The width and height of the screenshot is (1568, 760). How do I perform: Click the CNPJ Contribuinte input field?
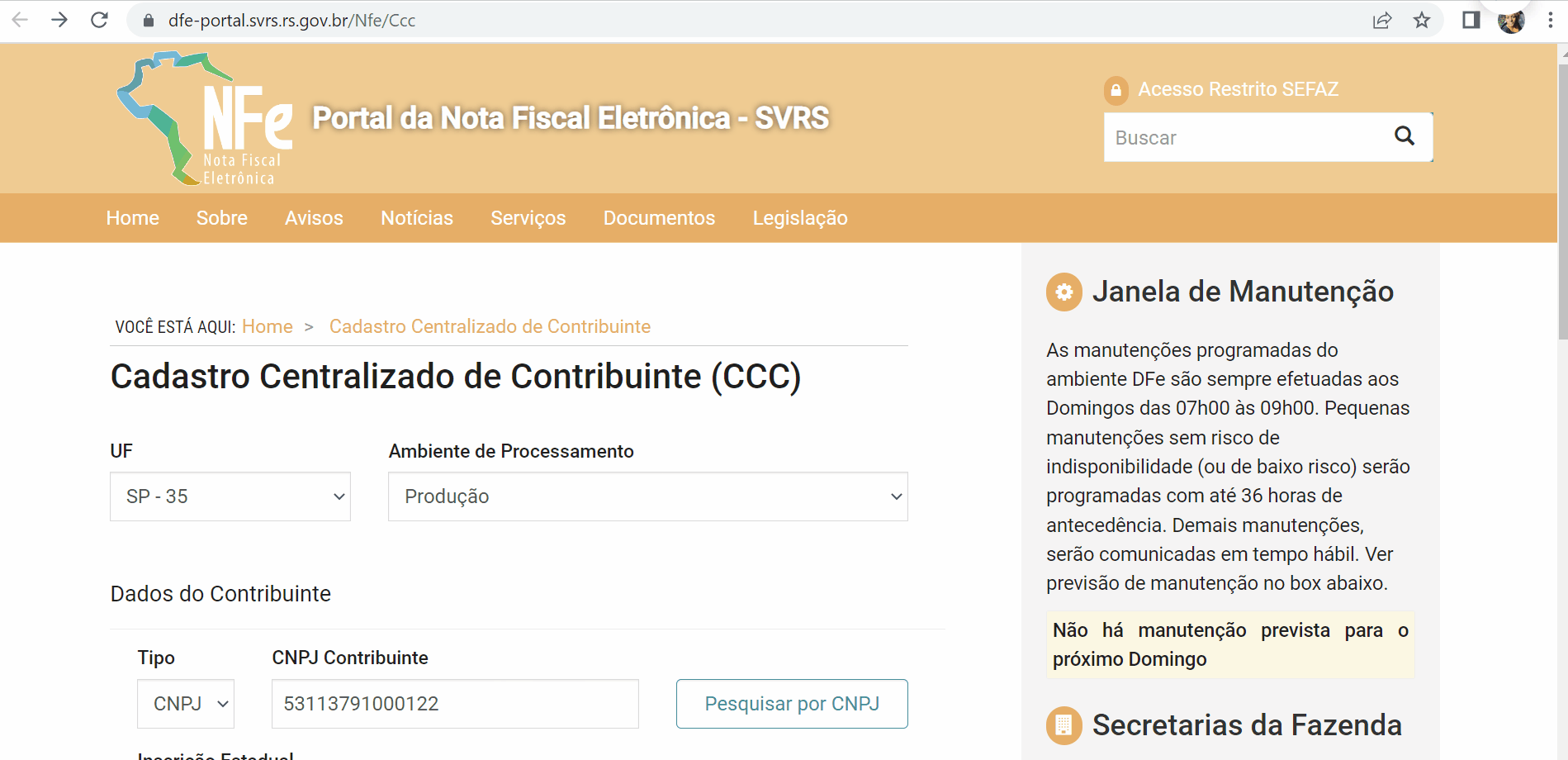pos(454,703)
